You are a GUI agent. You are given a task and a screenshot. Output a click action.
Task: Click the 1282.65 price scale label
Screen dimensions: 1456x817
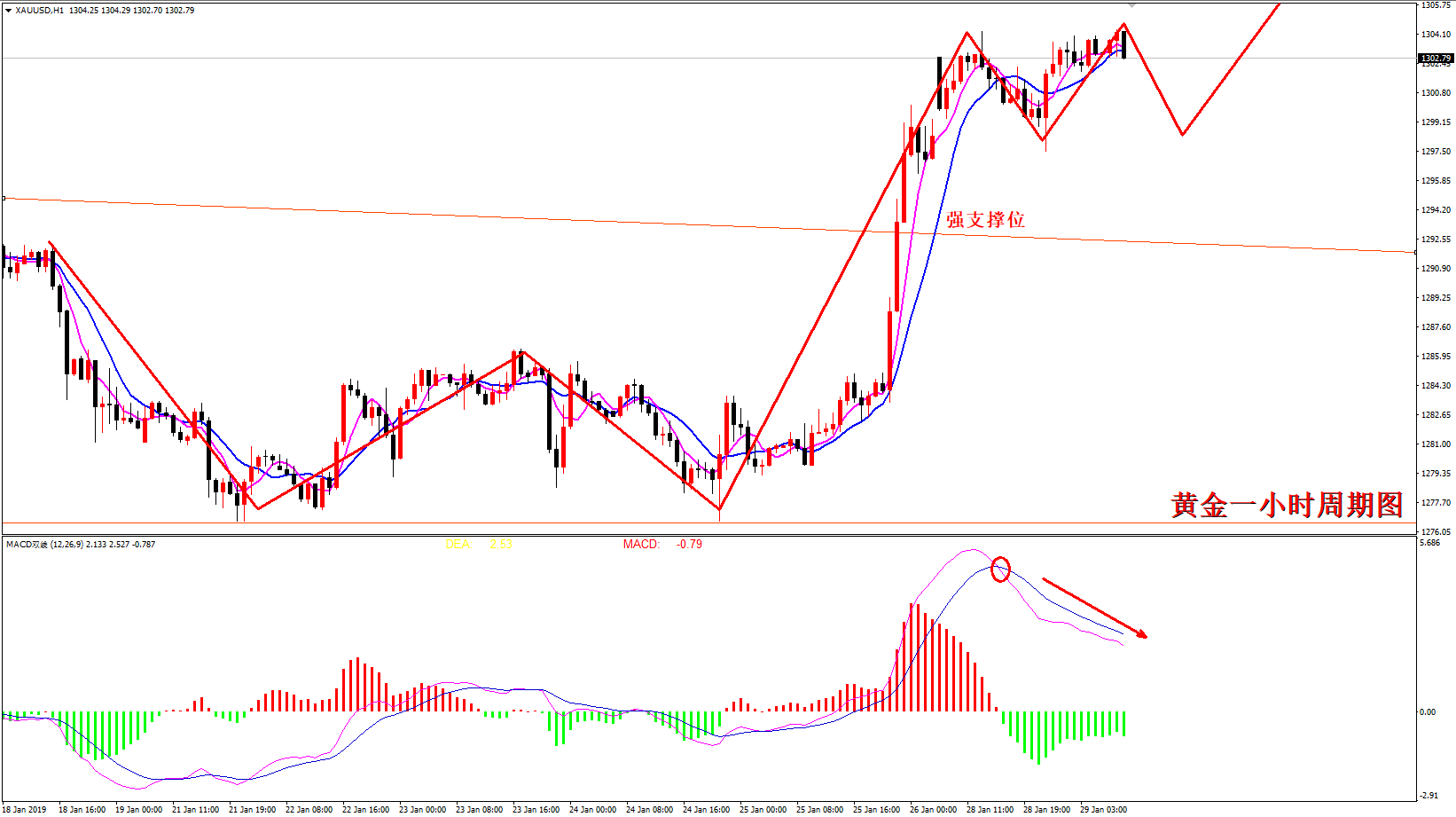[1436, 415]
